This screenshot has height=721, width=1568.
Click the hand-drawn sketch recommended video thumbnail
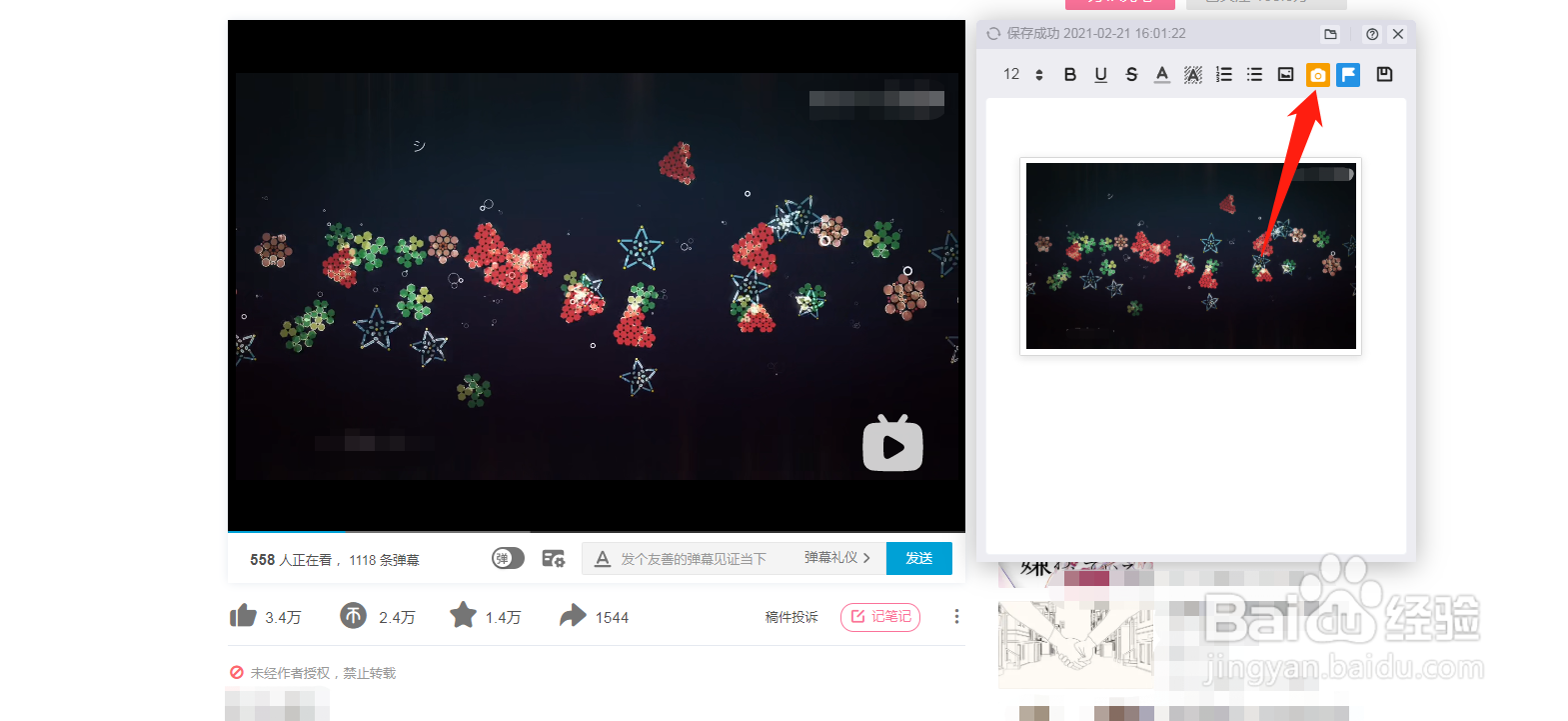[1076, 644]
